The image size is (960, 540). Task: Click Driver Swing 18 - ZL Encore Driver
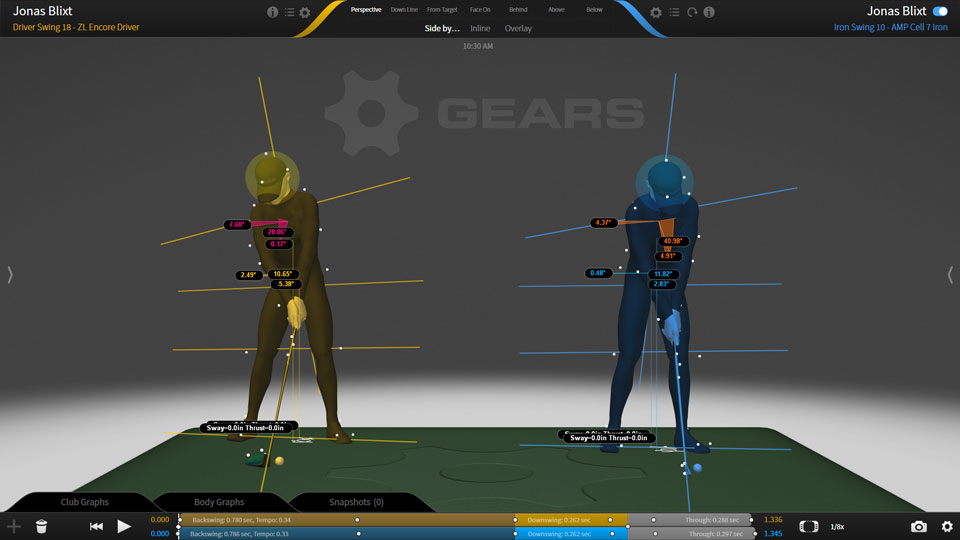click(76, 27)
